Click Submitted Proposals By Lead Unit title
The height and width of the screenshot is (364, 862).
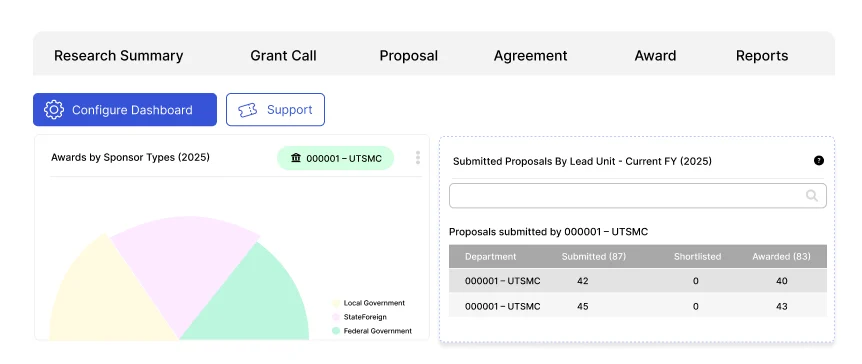(582, 162)
